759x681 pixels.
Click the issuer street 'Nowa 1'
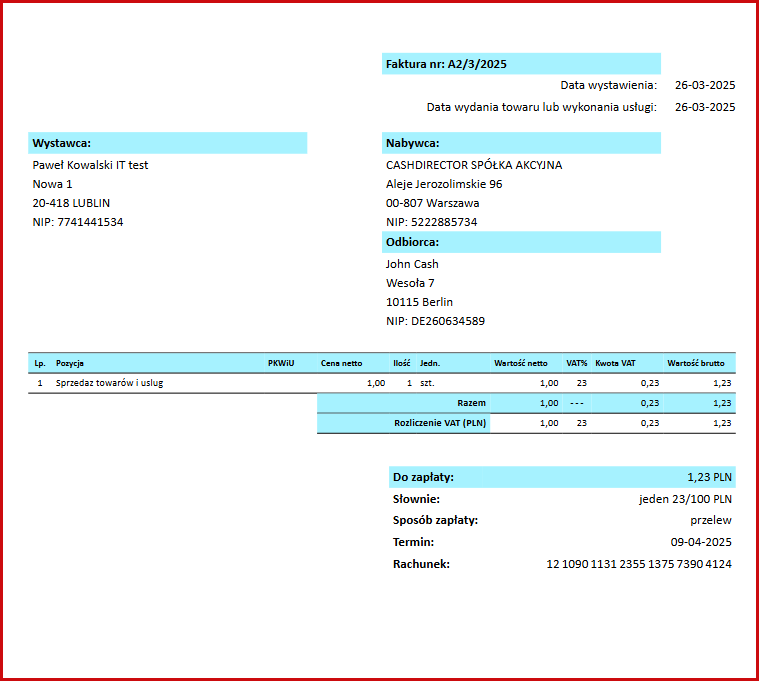52,184
